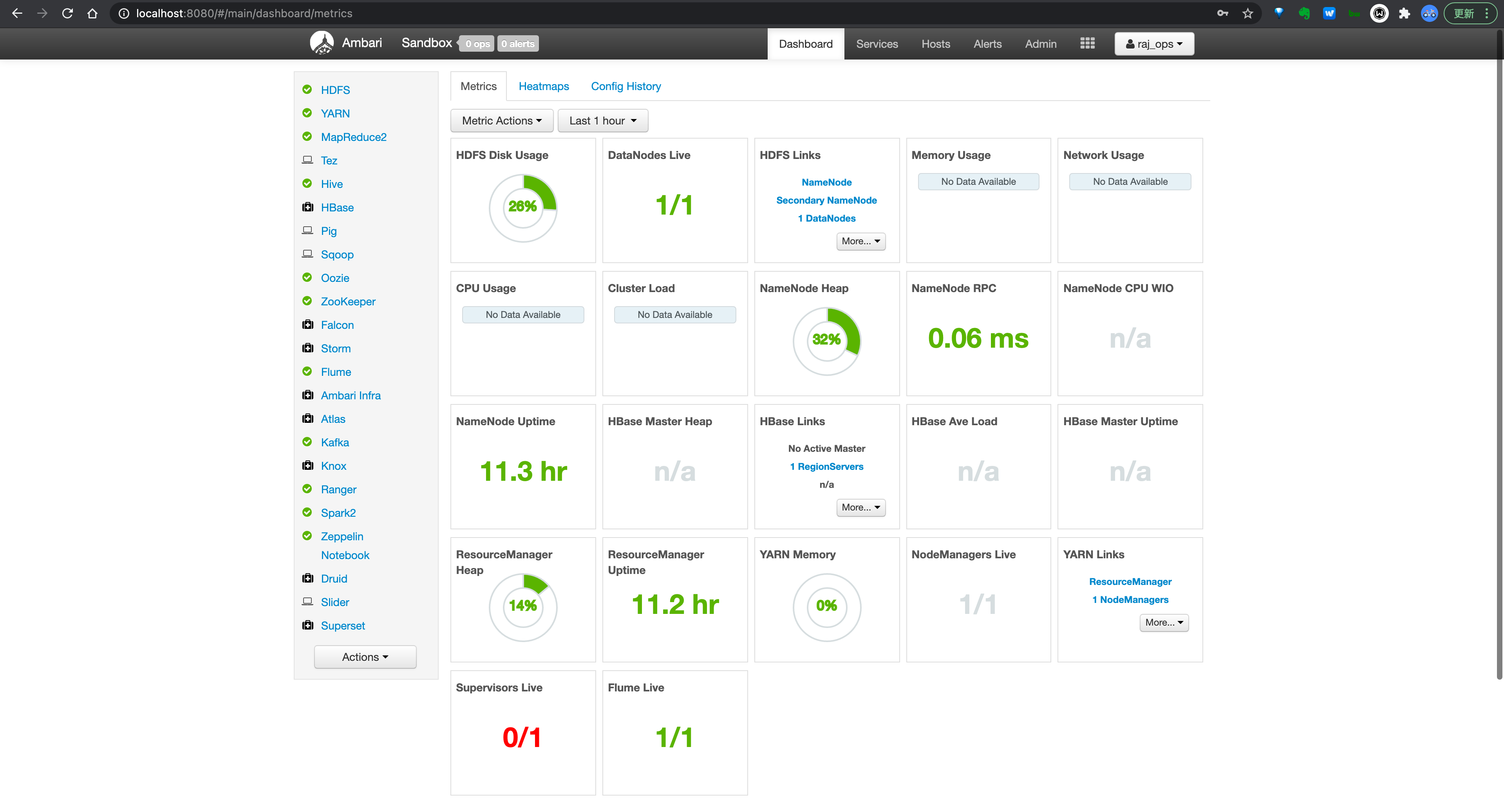Click the Evernote extension icon
The width and height of the screenshot is (1504, 812).
click(x=1304, y=13)
